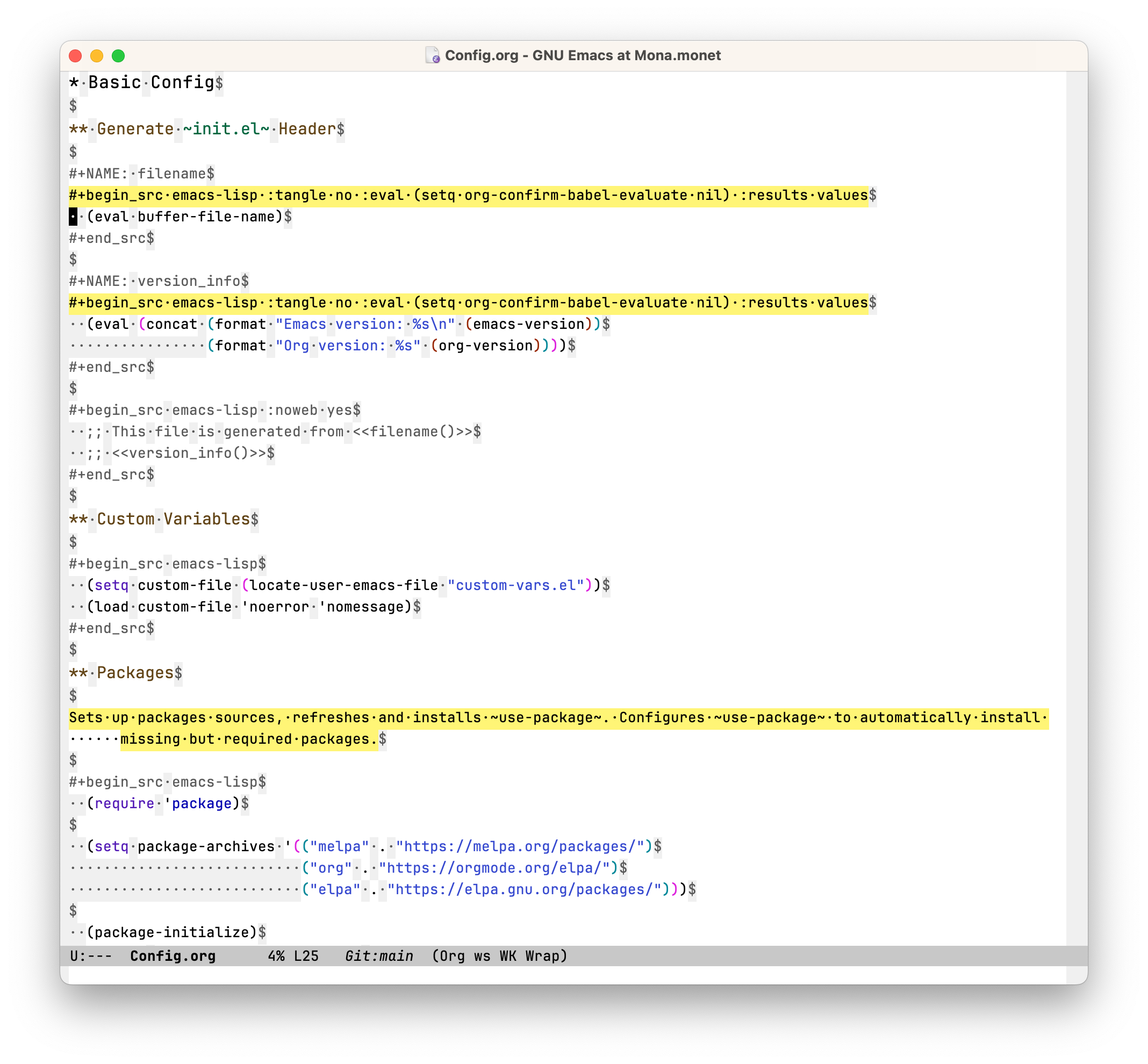Place cursor on the #+NAME: filename line
The height and width of the screenshot is (1064, 1148).
click(x=141, y=172)
